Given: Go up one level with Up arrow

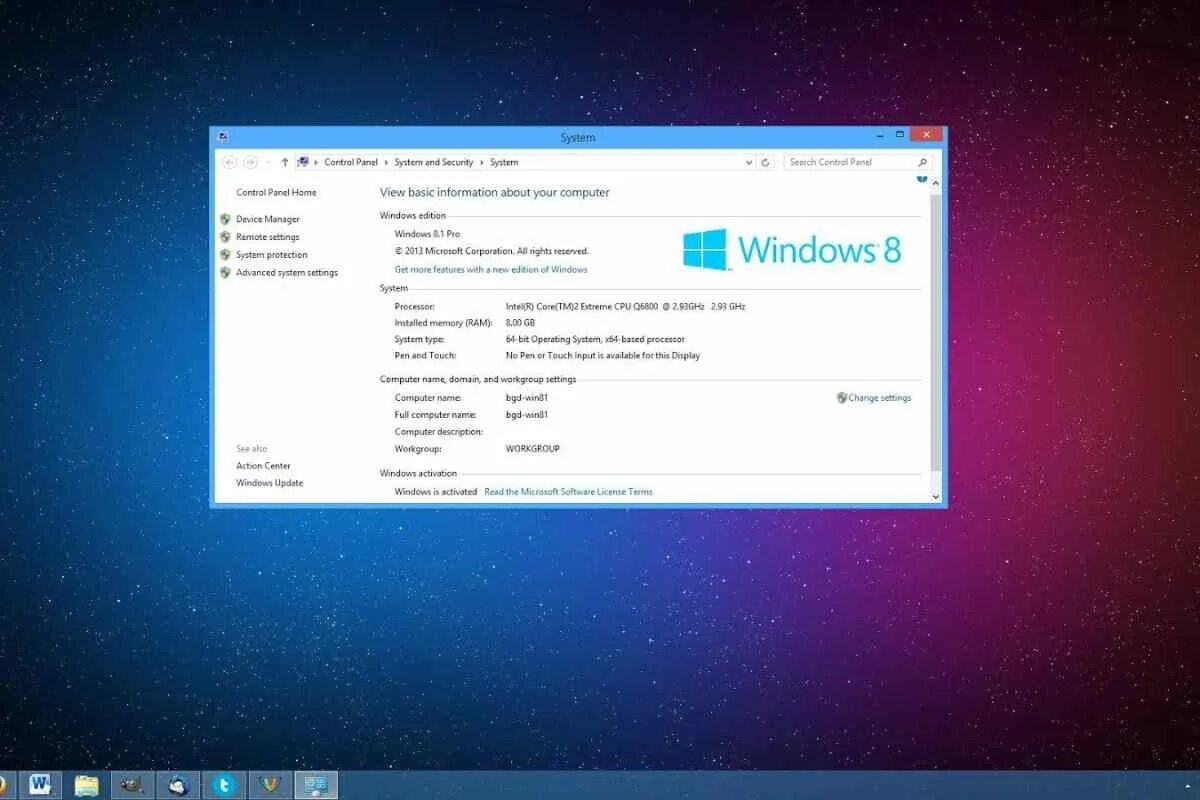Looking at the screenshot, I should [285, 162].
